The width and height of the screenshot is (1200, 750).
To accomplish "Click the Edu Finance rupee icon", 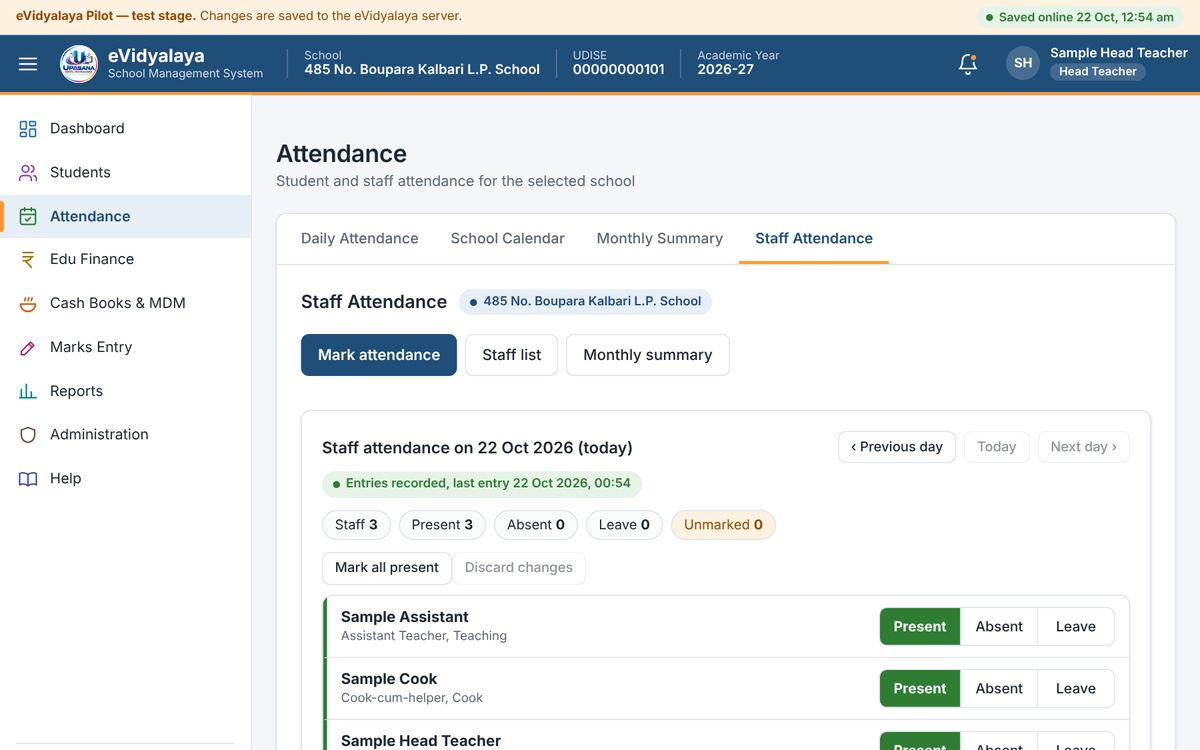I will (x=28, y=259).
